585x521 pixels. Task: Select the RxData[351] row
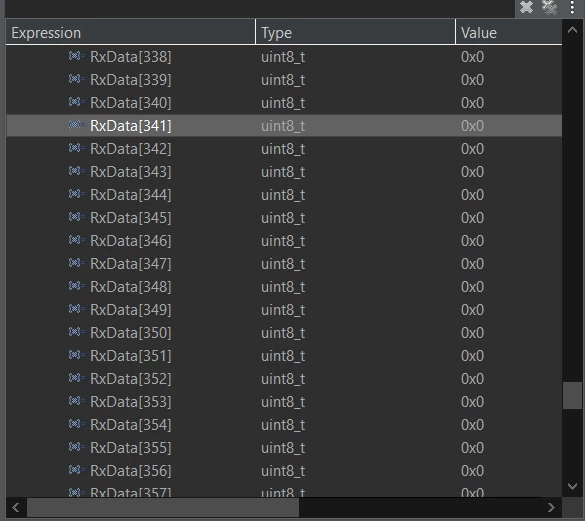coord(284,356)
